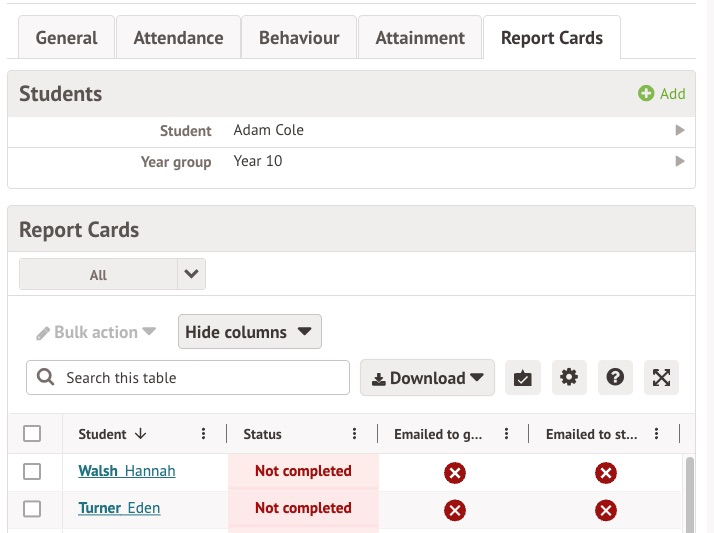Click the table vertical scrollbar

[x=689, y=490]
